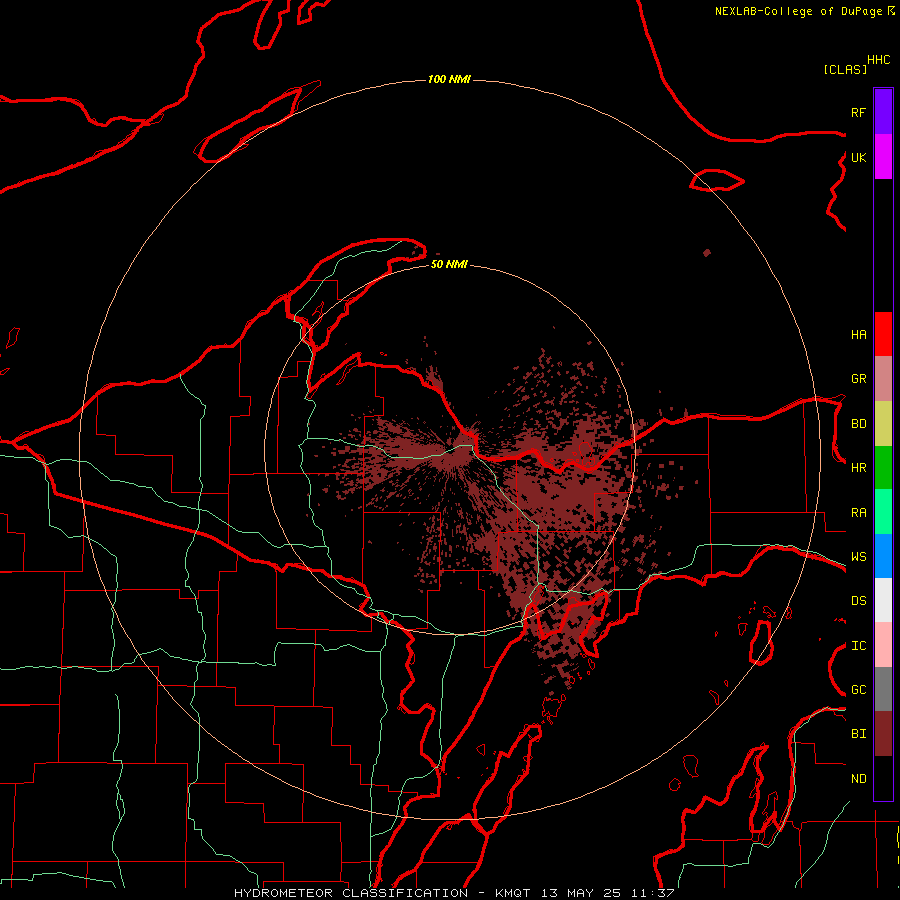Click the ND legend label
Screen dimensions: 900x900
click(x=858, y=779)
